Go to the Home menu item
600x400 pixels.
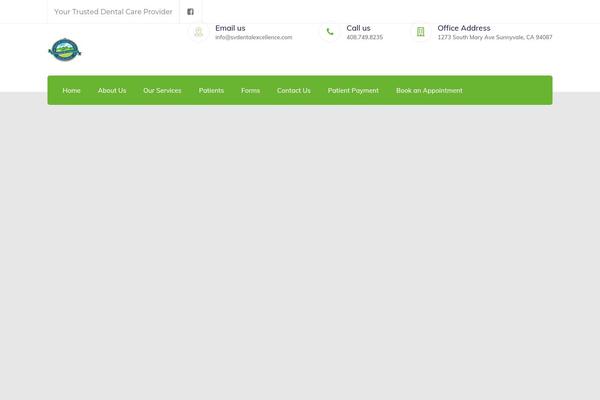point(72,90)
